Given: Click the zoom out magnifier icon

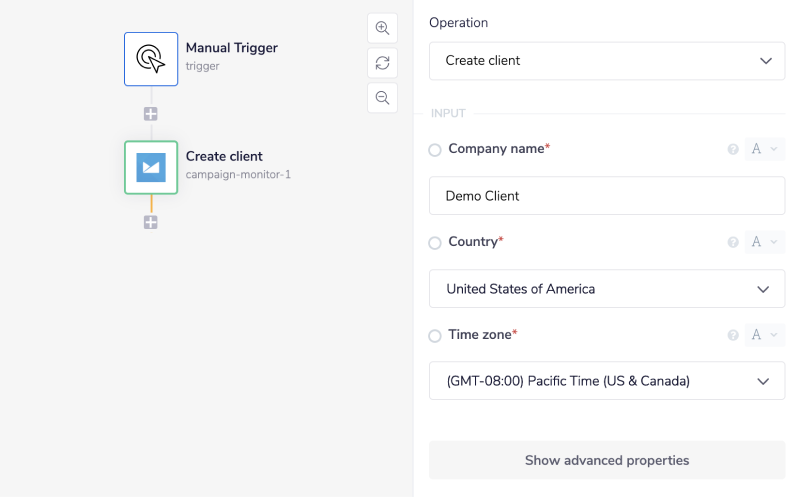Looking at the screenshot, I should coord(382,97).
